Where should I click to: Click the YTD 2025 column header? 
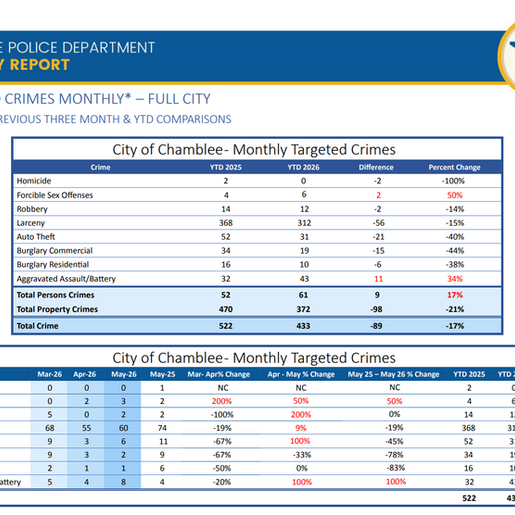tap(226, 167)
